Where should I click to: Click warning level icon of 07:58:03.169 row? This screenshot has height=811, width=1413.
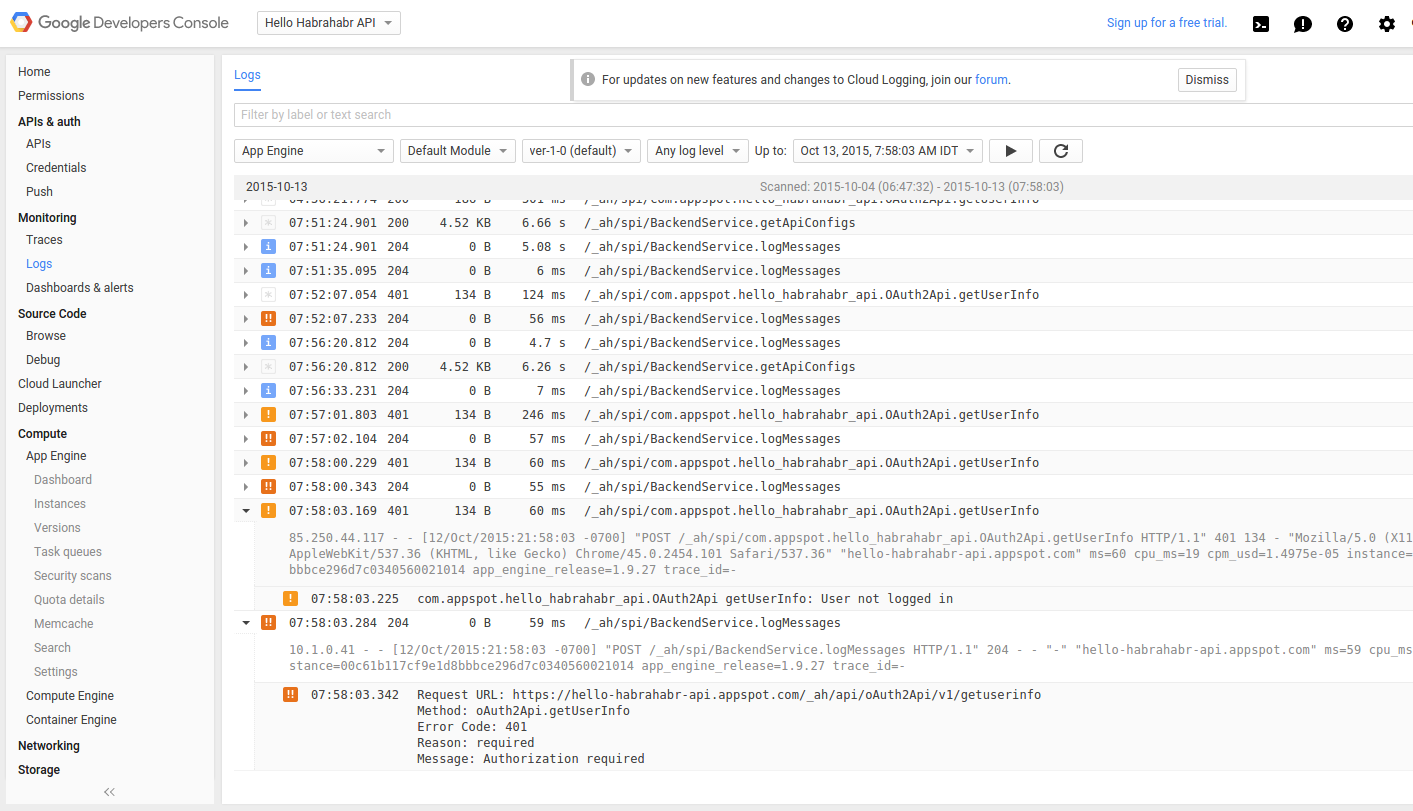pyautogui.click(x=268, y=511)
